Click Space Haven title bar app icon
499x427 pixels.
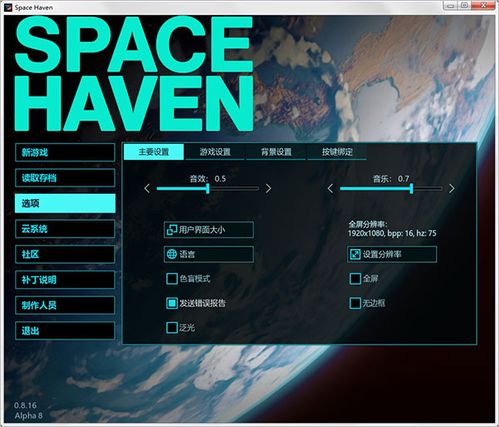8,7
